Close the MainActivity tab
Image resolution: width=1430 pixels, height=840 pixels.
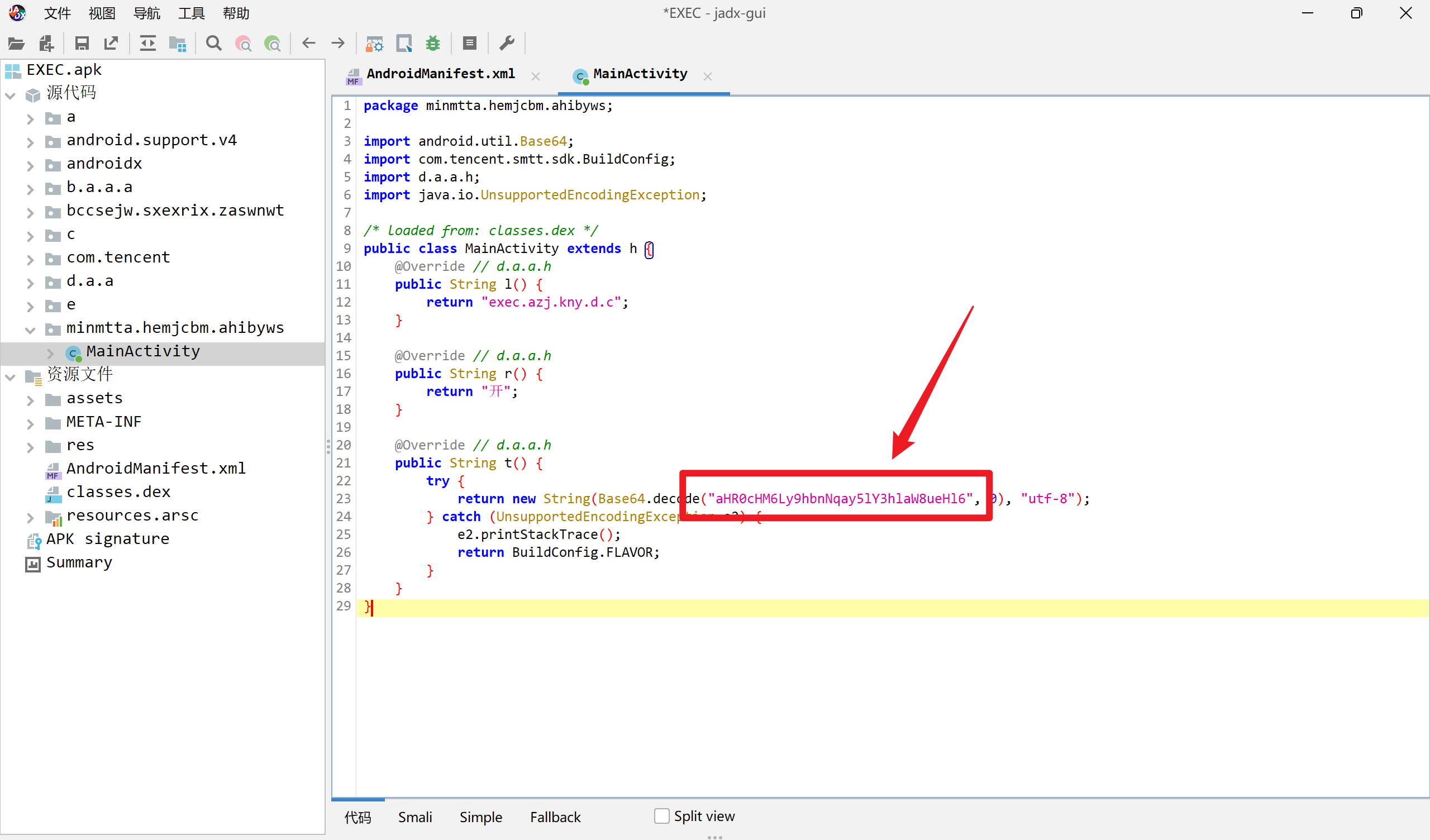click(x=708, y=76)
